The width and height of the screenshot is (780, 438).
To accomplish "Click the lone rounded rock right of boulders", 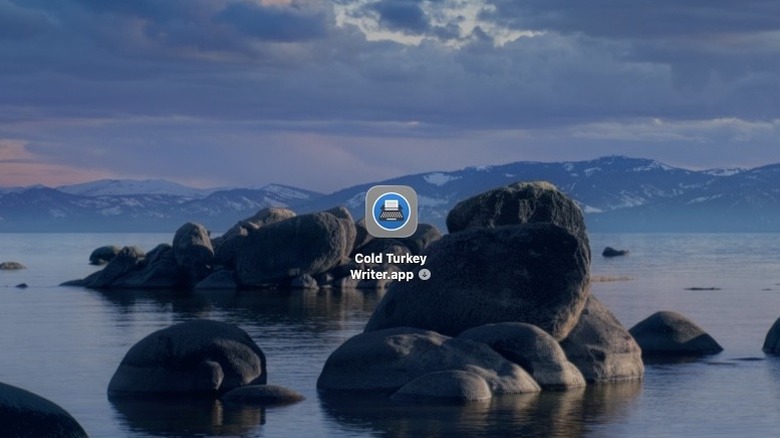I will [x=673, y=333].
